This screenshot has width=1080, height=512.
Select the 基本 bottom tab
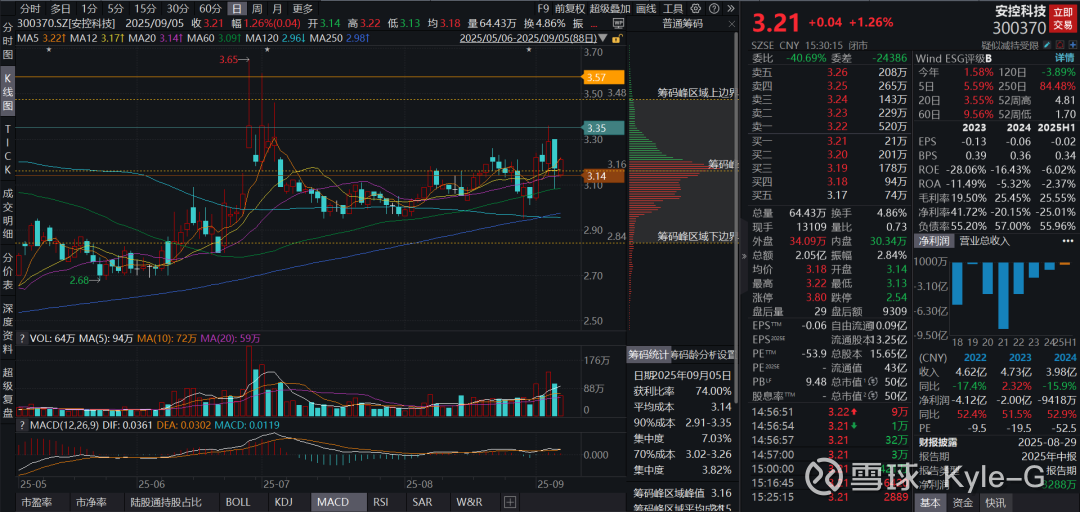[x=930, y=502]
